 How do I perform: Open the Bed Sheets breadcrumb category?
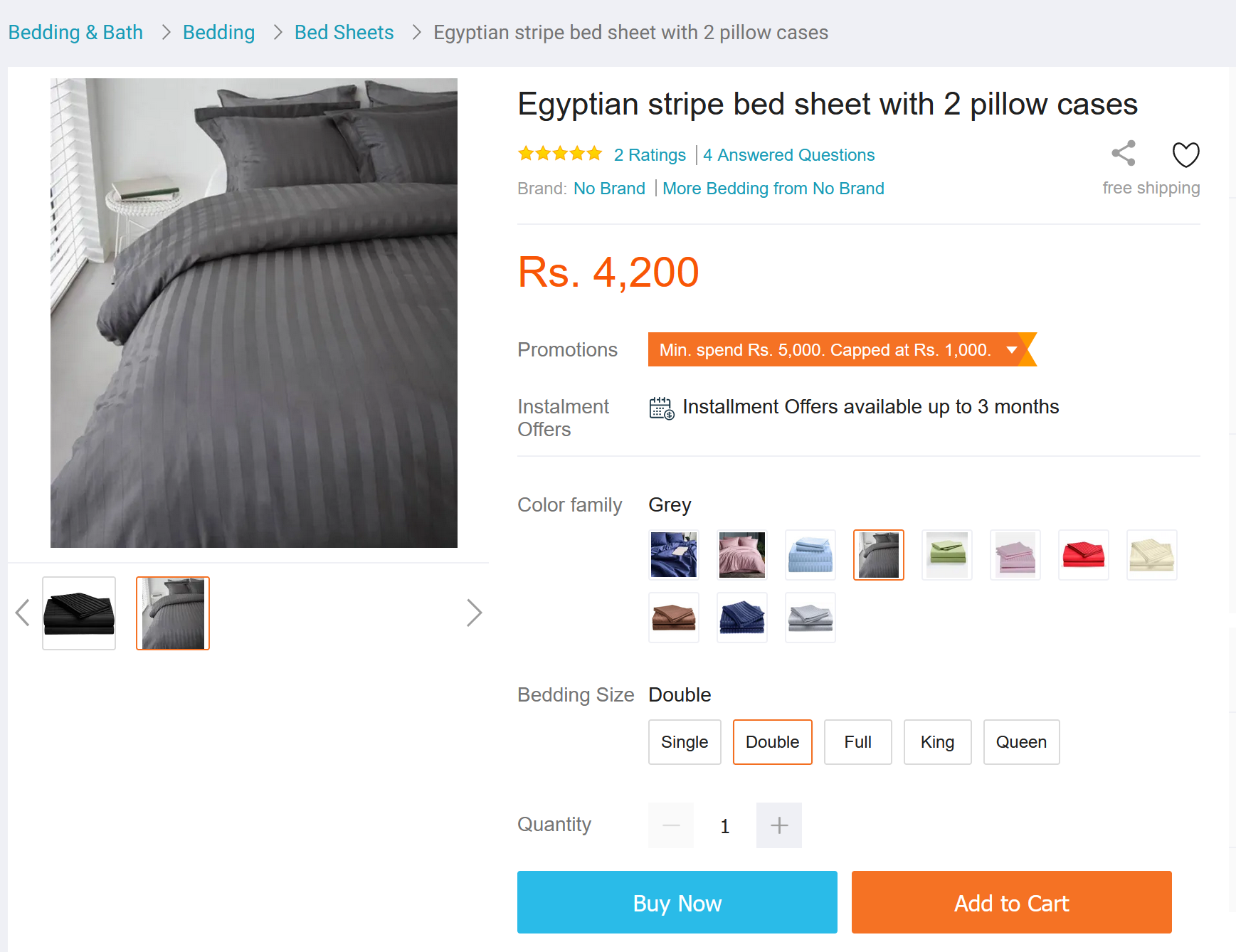[344, 33]
